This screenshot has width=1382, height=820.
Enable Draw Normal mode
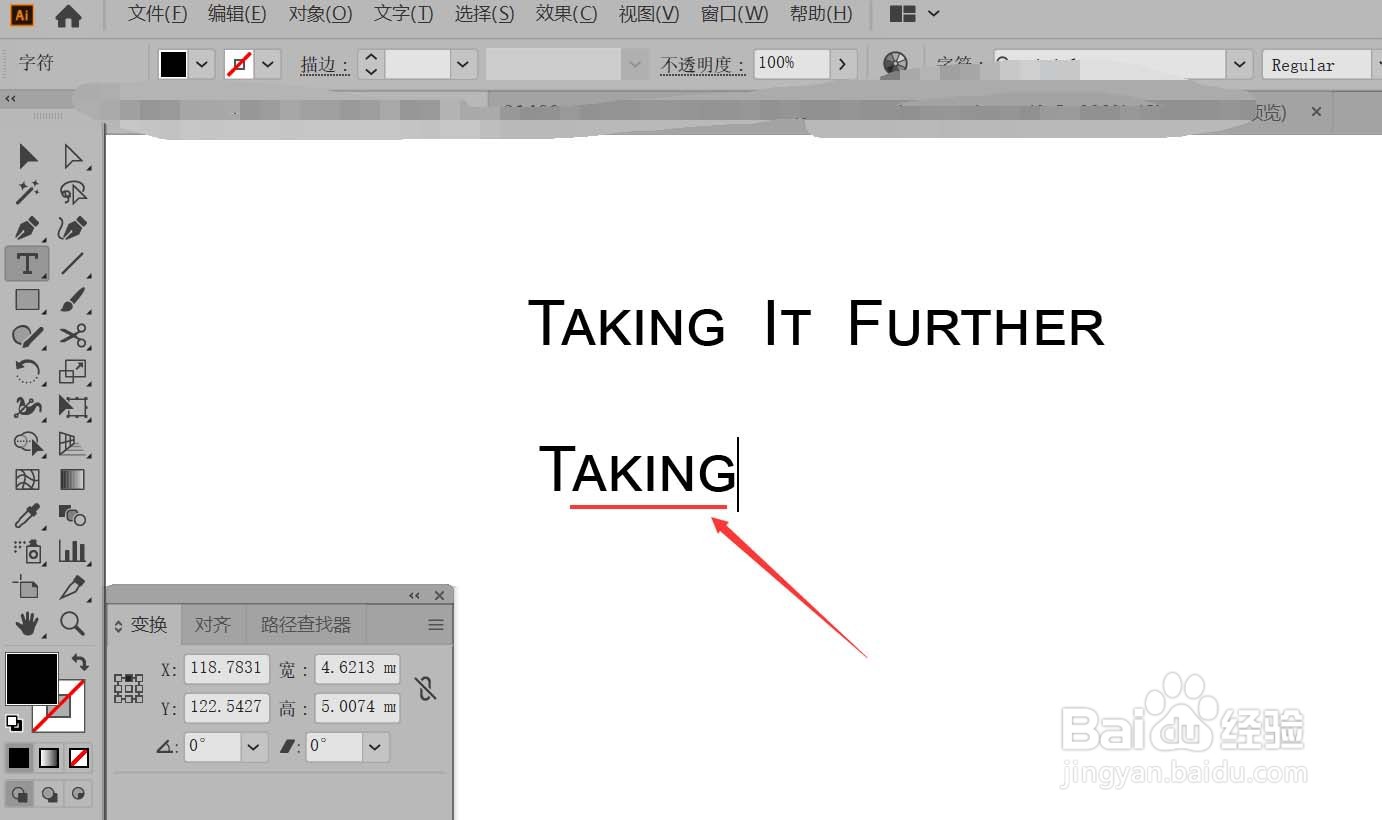[19, 795]
